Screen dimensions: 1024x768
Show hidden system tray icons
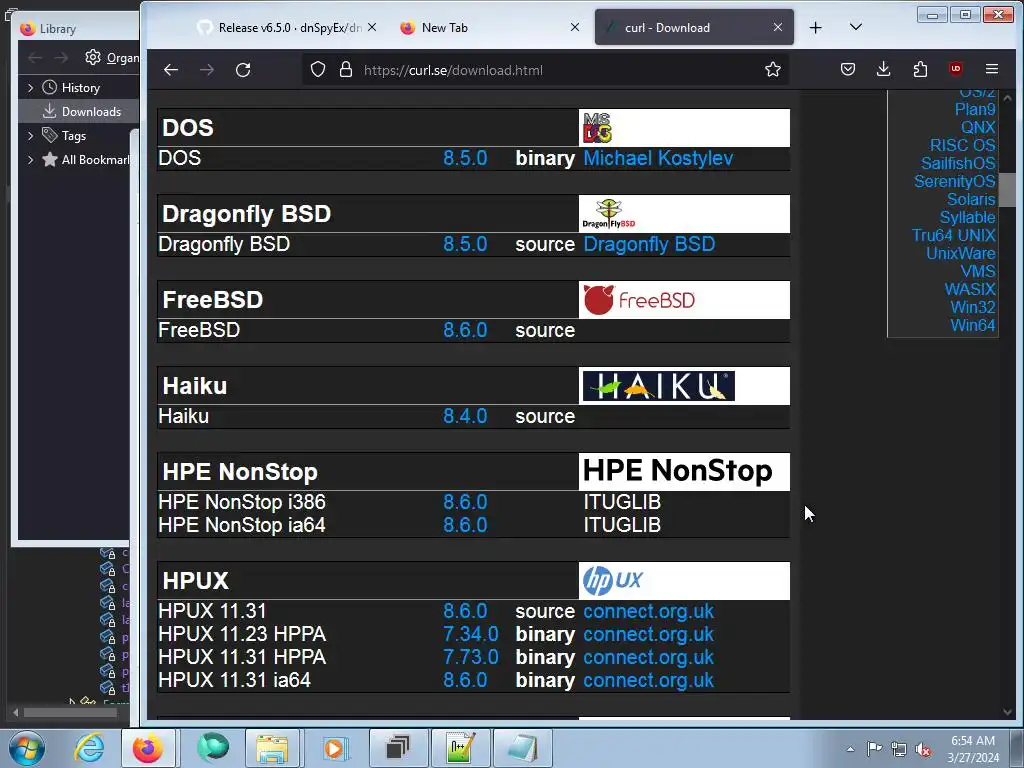tap(850, 749)
